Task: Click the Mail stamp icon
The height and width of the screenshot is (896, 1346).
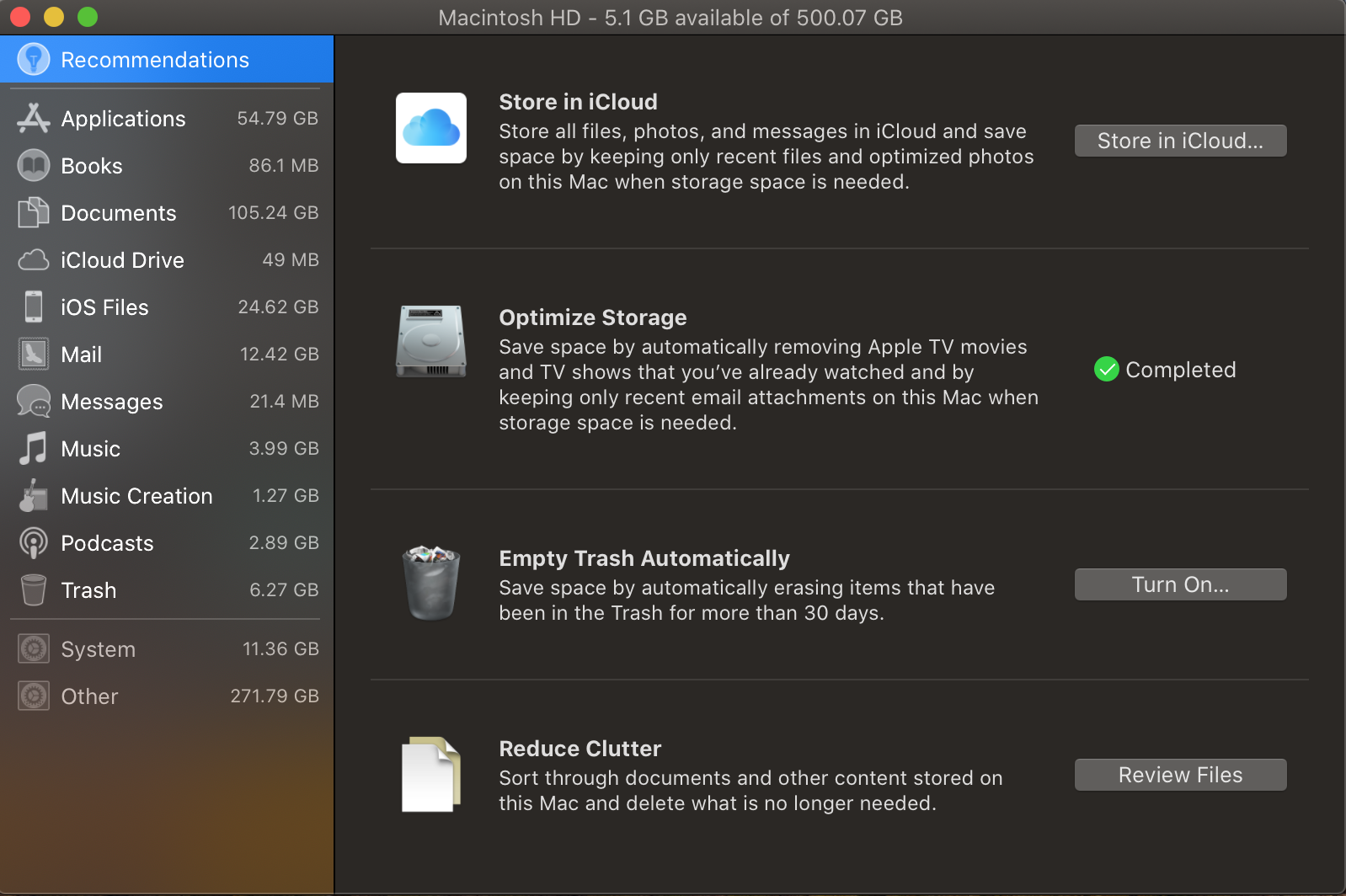Action: (x=34, y=355)
